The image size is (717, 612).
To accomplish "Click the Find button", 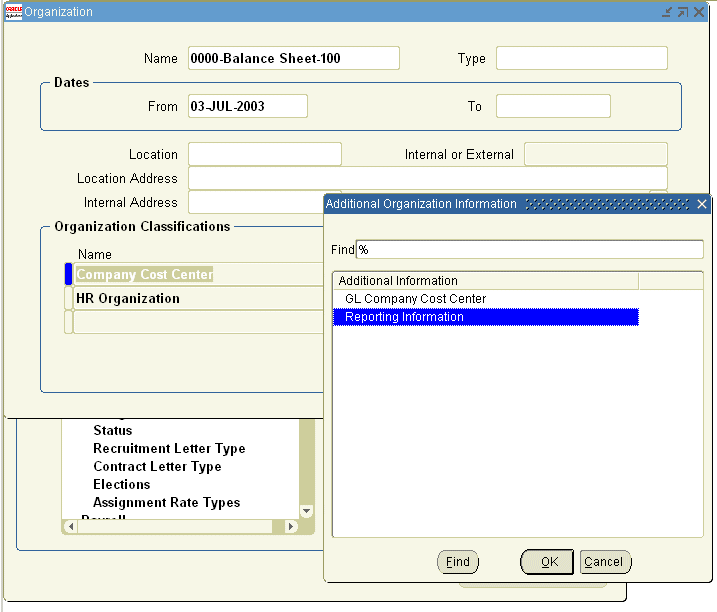I will point(458,562).
